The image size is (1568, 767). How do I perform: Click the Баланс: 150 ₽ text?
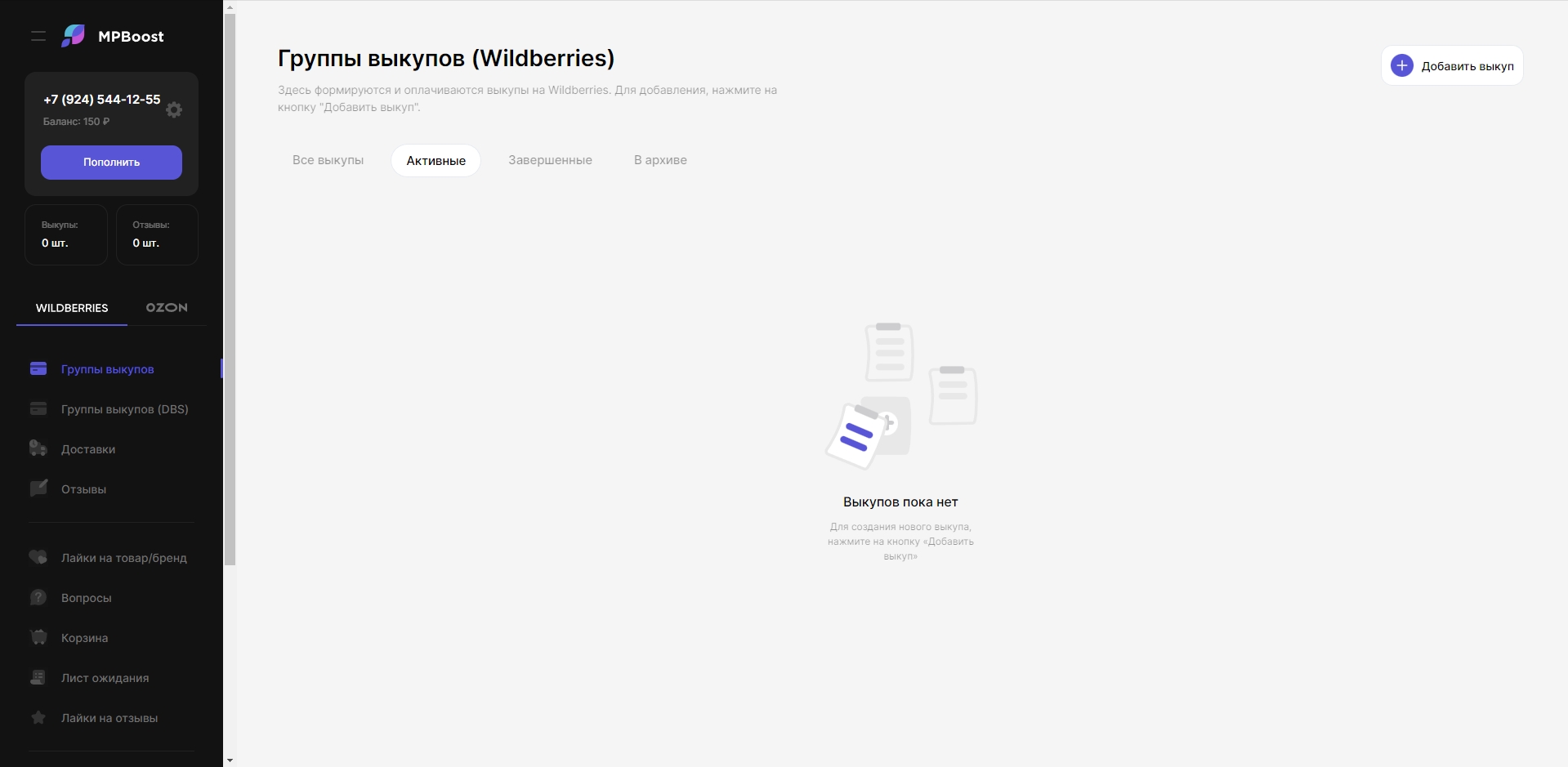[x=76, y=122]
